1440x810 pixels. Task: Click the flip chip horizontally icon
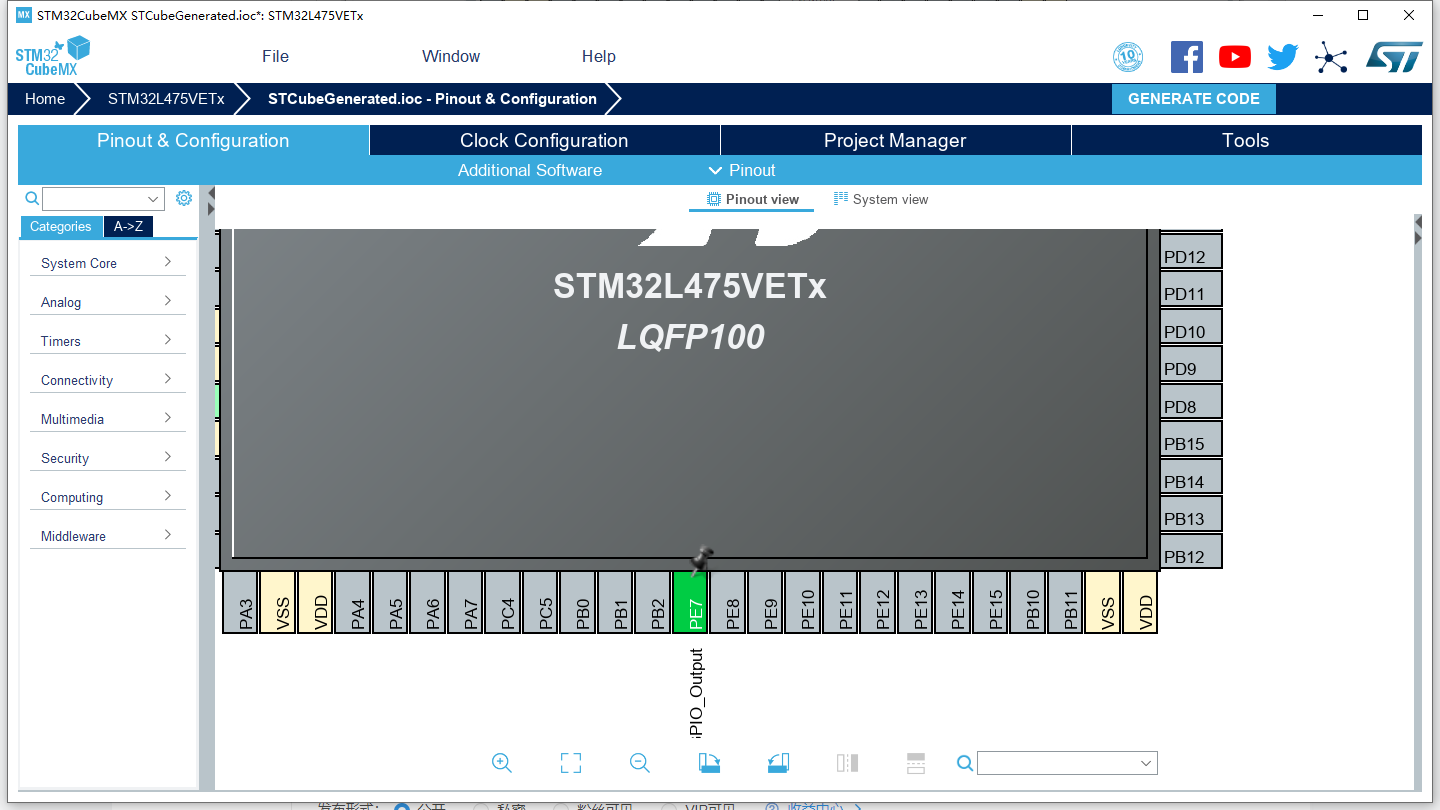click(x=847, y=762)
